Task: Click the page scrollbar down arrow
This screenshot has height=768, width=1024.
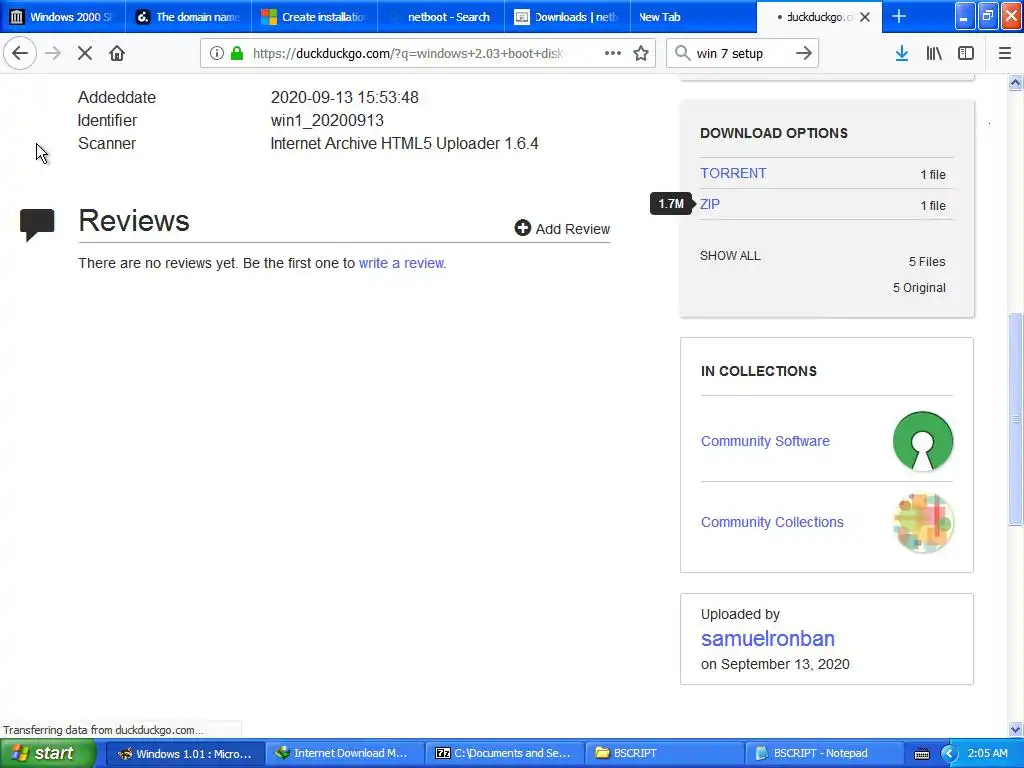Action: (1015, 729)
